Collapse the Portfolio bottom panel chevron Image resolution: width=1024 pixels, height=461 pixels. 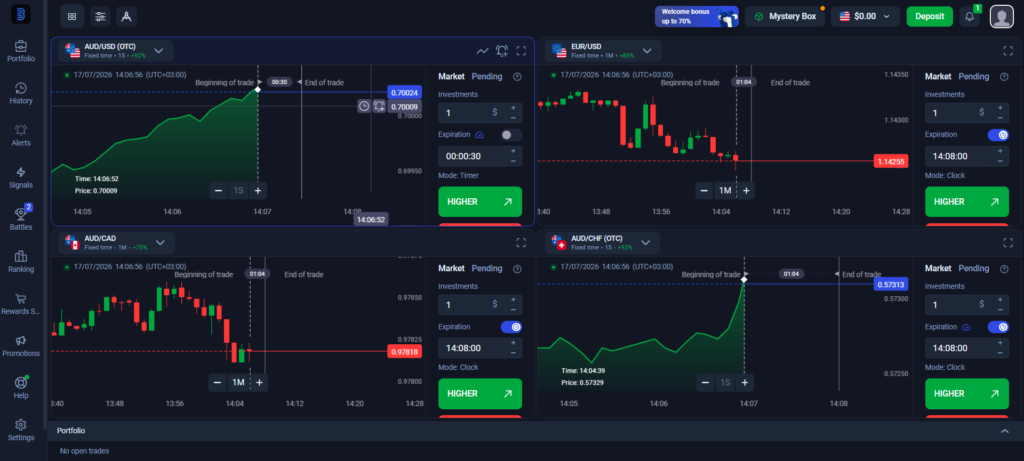1004,431
